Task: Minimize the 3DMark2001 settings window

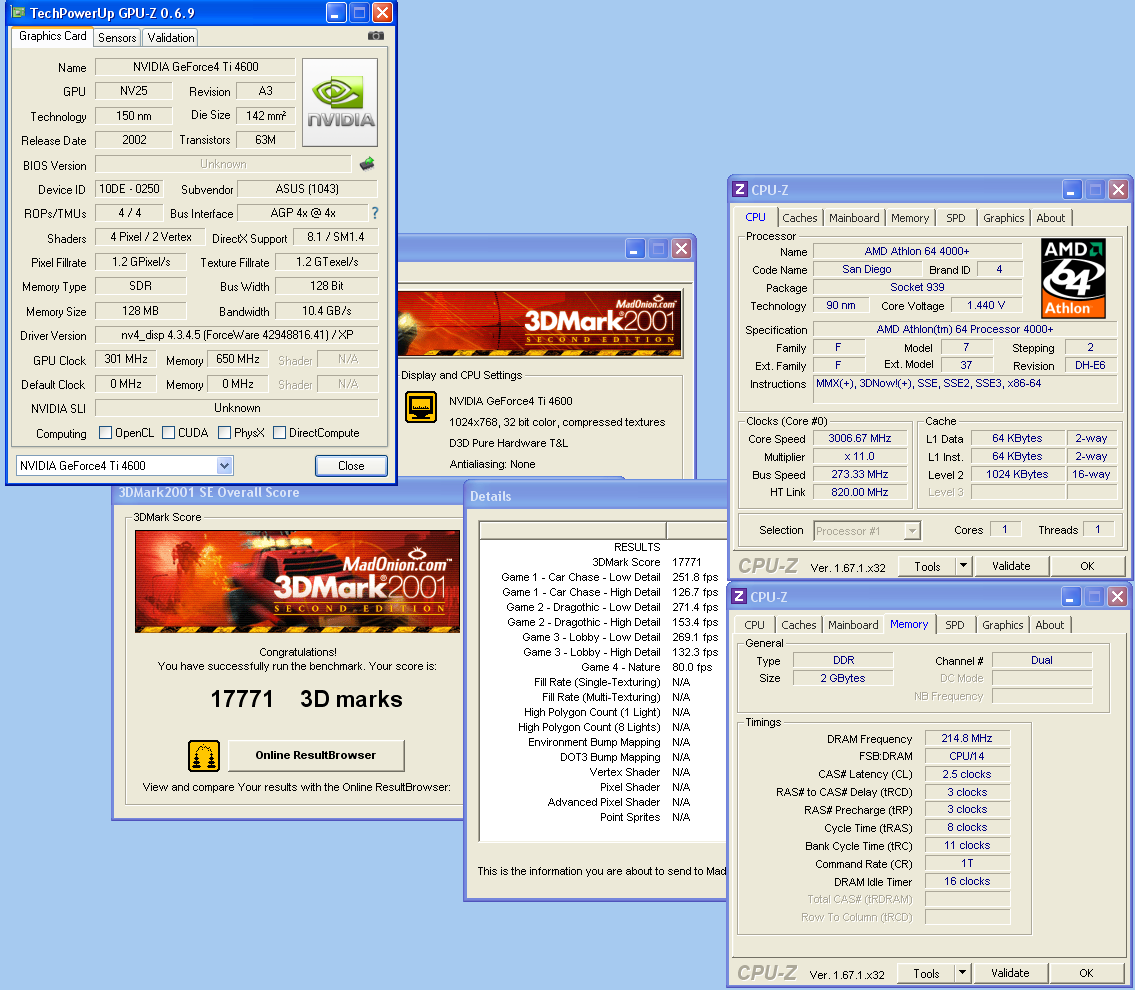Action: 634,249
